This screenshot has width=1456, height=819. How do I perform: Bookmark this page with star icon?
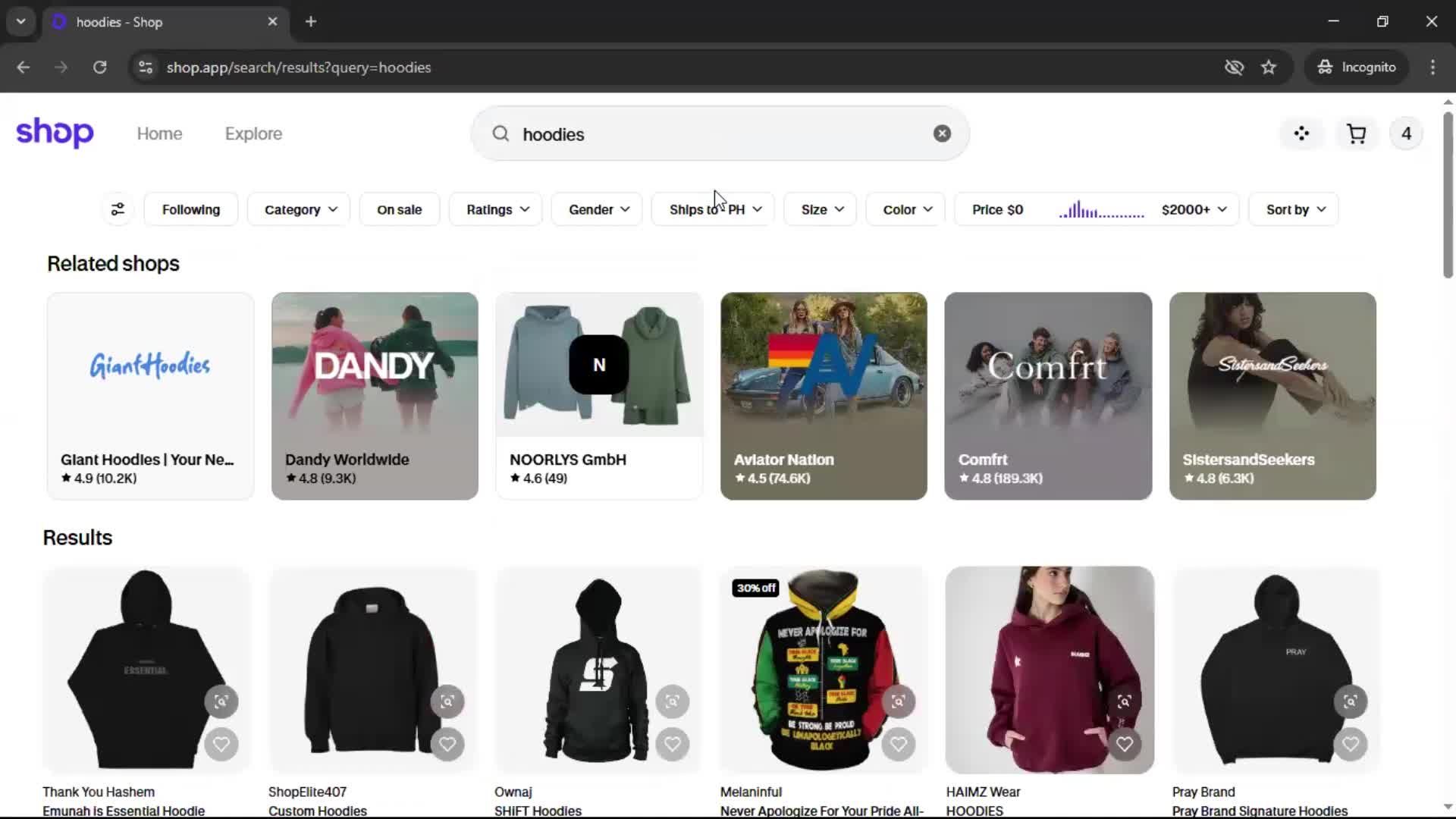point(1269,67)
